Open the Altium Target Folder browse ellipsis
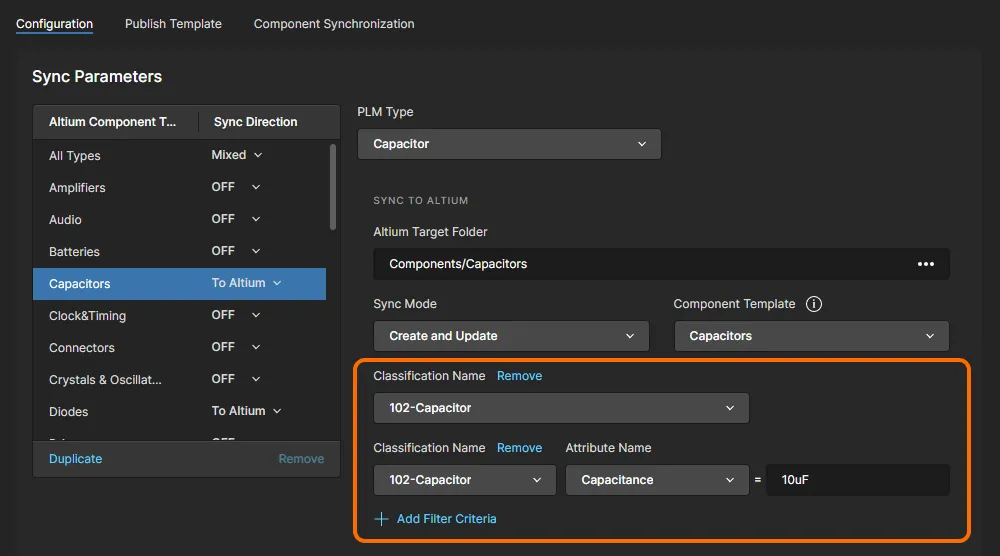The width and height of the screenshot is (1000, 556). coord(925,264)
